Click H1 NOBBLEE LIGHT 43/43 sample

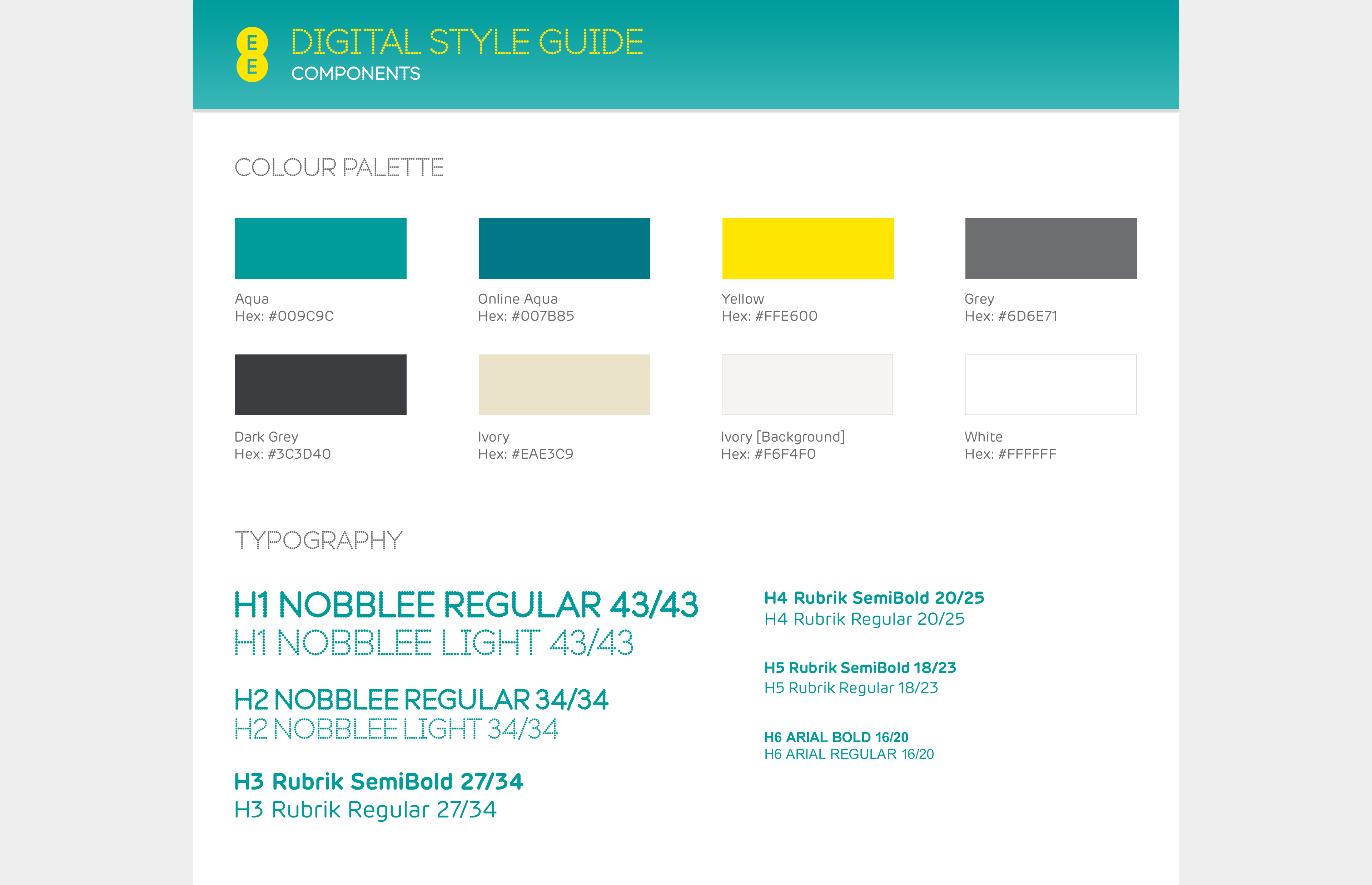click(x=434, y=642)
